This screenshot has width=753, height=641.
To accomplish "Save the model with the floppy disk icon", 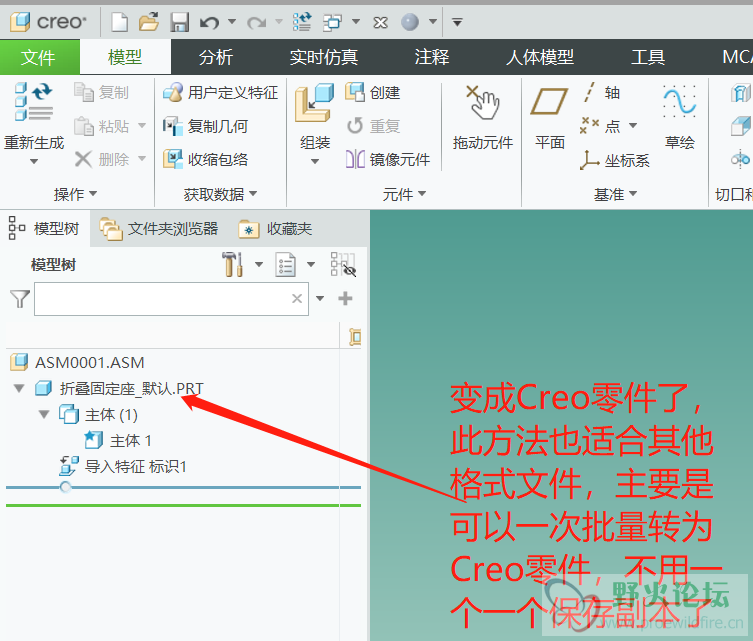I will pos(180,22).
